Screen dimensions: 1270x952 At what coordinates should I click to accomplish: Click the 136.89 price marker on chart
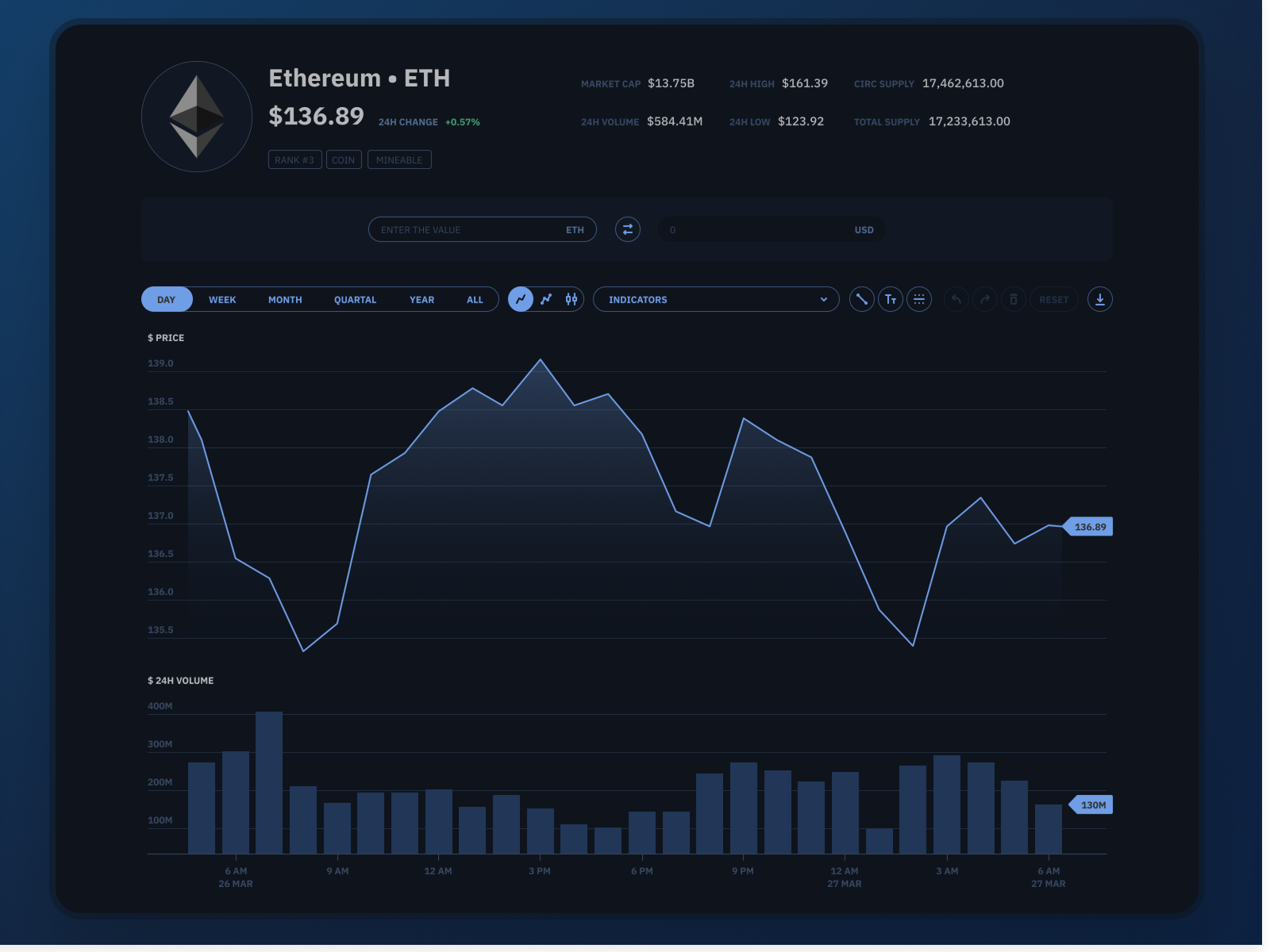click(x=1088, y=527)
